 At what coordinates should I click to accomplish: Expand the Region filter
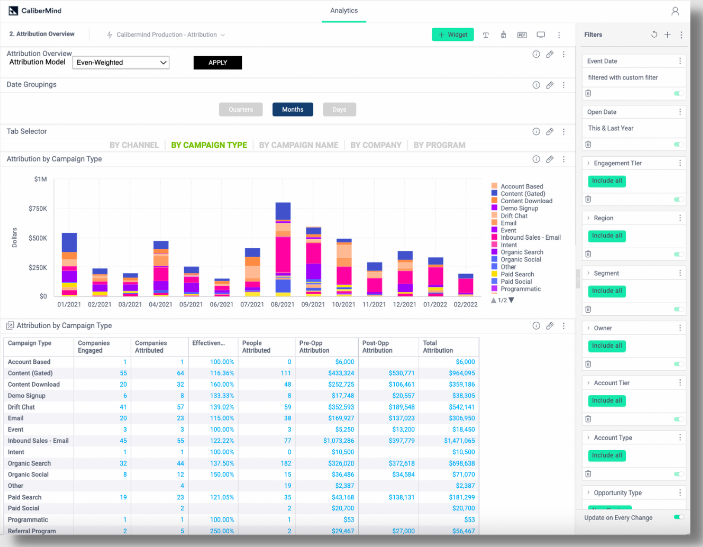tap(588, 218)
